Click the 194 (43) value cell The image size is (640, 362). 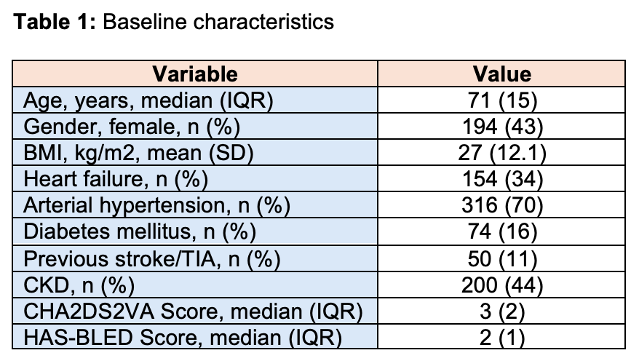click(502, 126)
